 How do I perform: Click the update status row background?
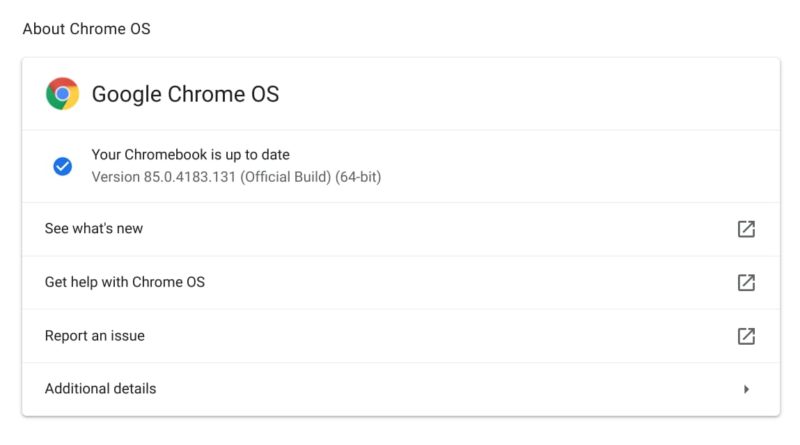coord(561,166)
